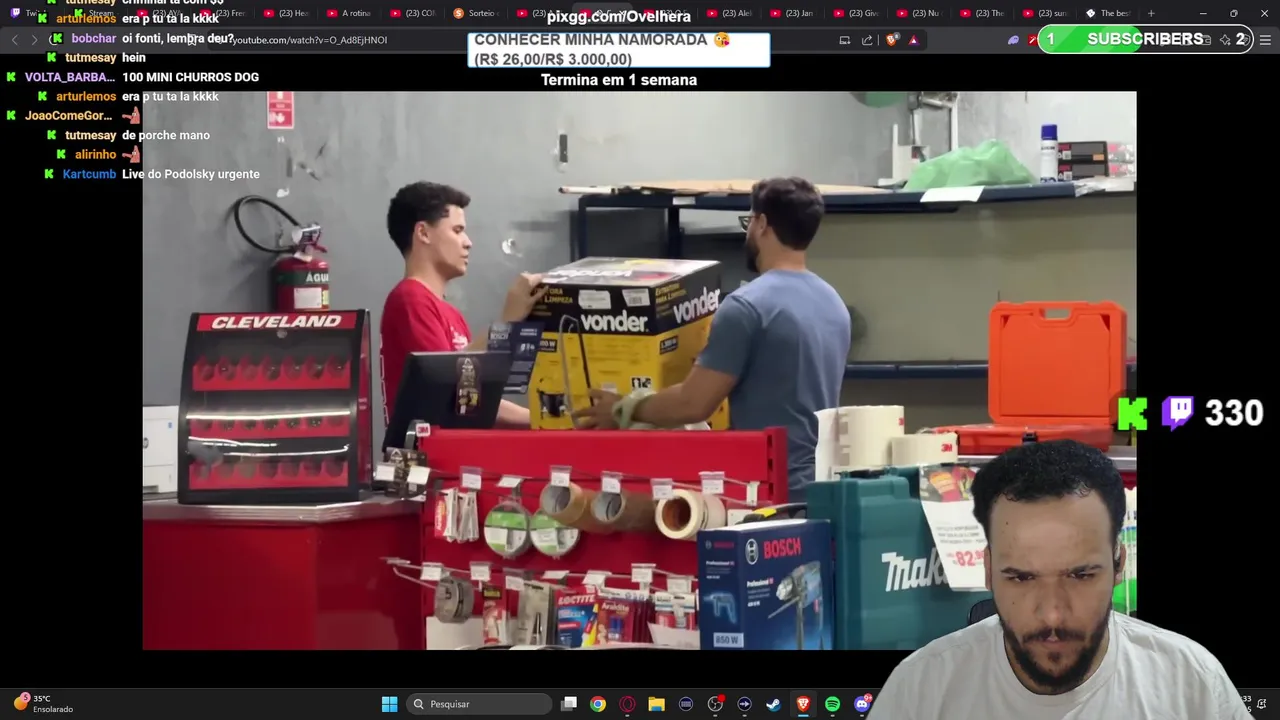1280x720 pixels.
Task: Click the 'Termina em 1 semana' text
Action: click(x=619, y=80)
